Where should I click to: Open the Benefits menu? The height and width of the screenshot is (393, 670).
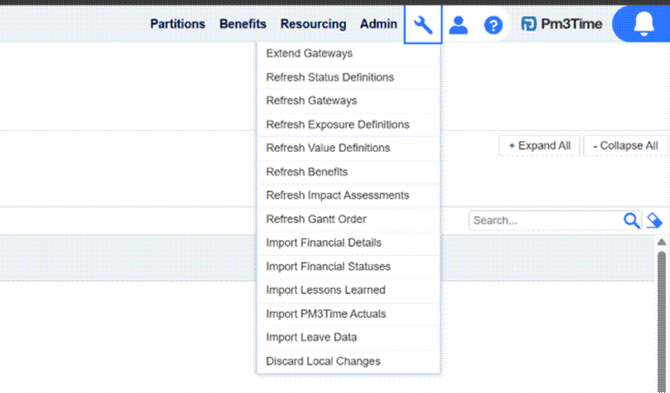243,24
